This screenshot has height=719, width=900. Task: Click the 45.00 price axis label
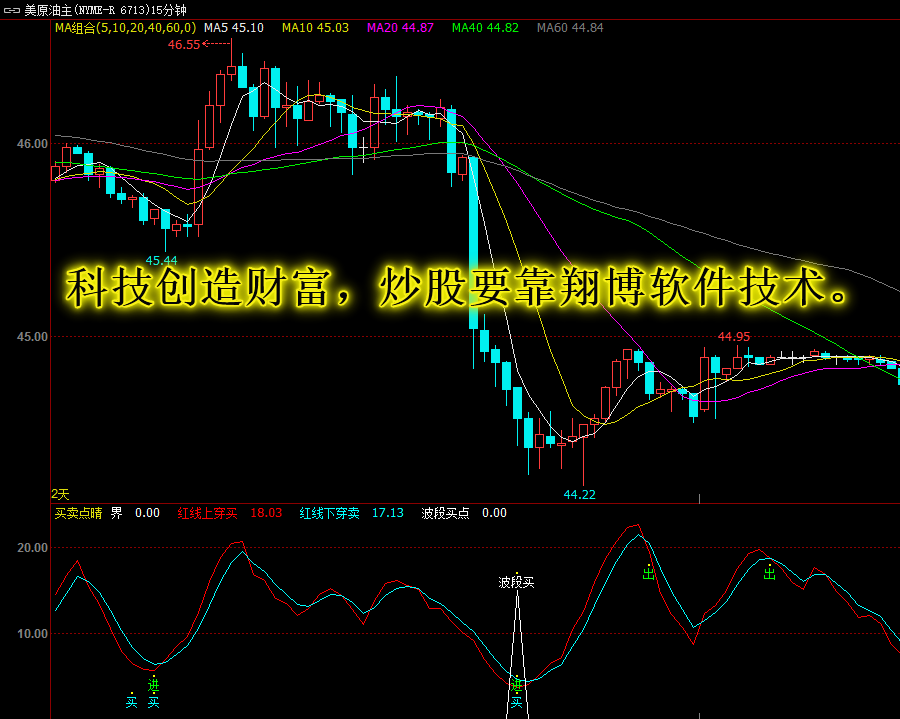(x=32, y=337)
